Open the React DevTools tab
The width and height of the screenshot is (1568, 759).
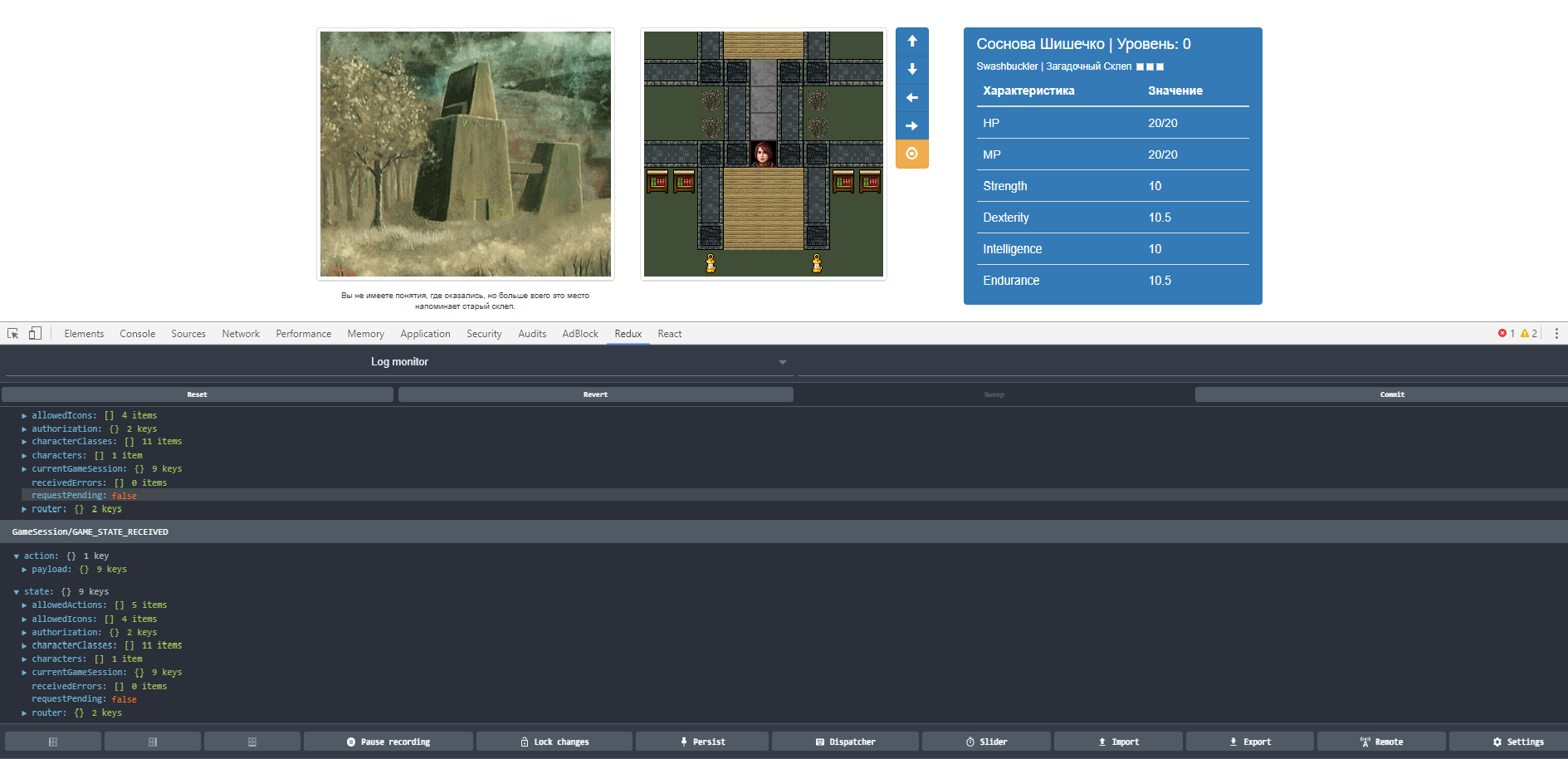tap(669, 334)
